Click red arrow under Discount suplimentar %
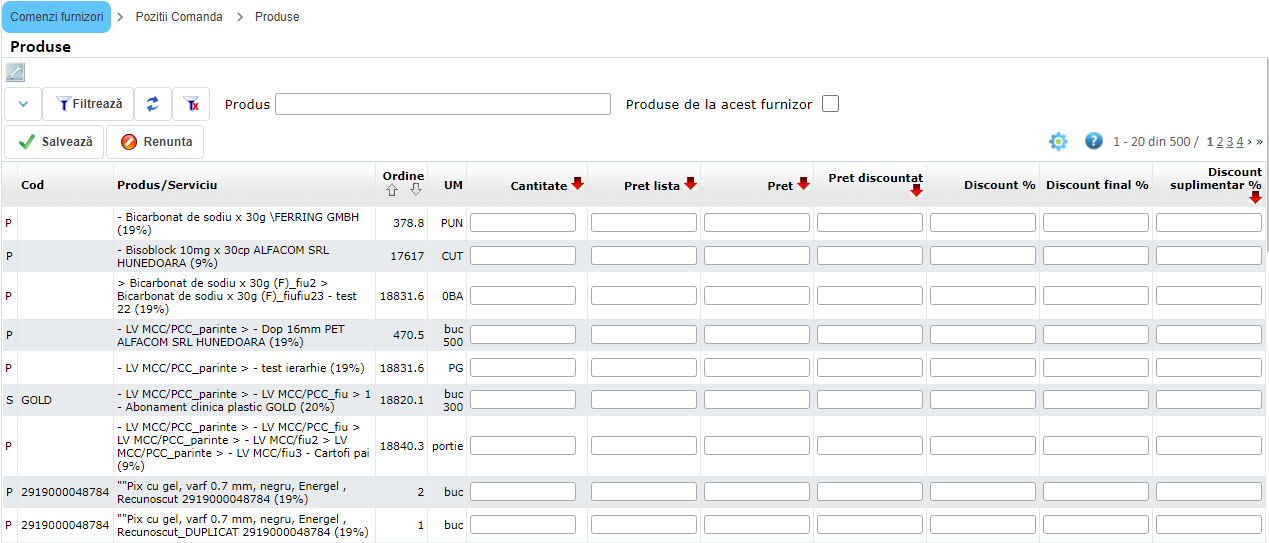Viewport: 1269px width, 543px height. tap(1255, 197)
